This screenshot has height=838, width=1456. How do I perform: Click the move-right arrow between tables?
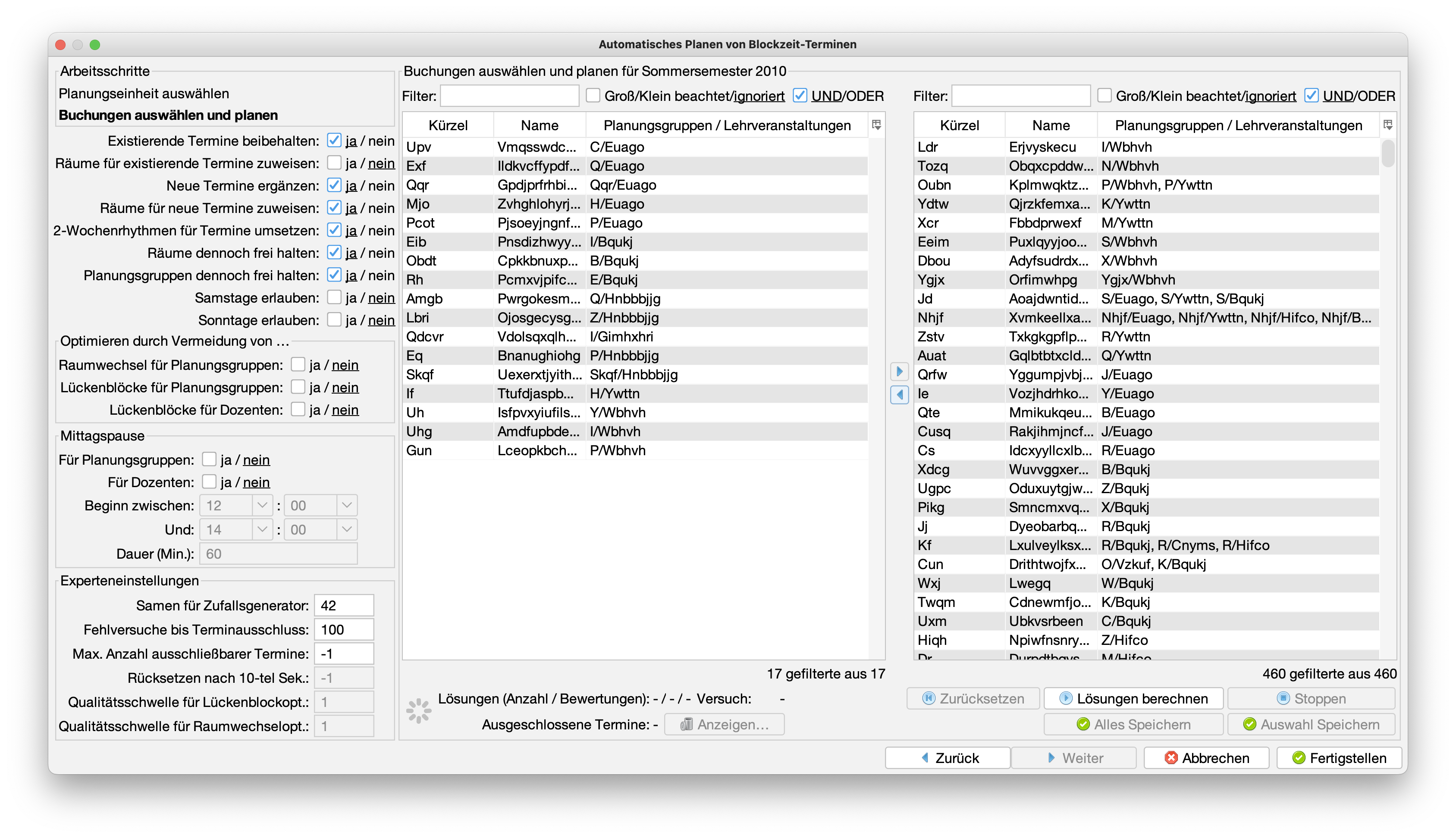point(899,371)
